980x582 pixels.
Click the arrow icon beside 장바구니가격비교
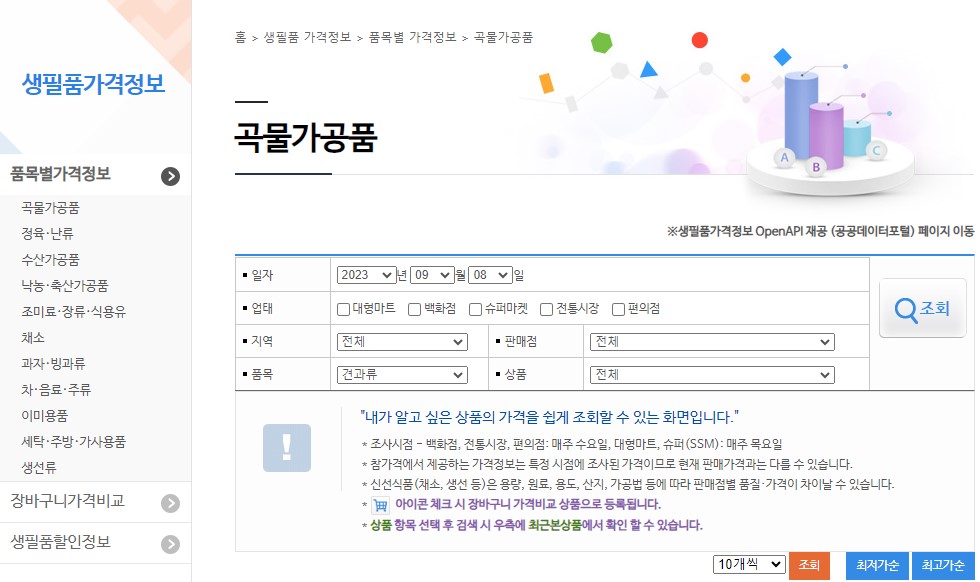click(x=171, y=502)
